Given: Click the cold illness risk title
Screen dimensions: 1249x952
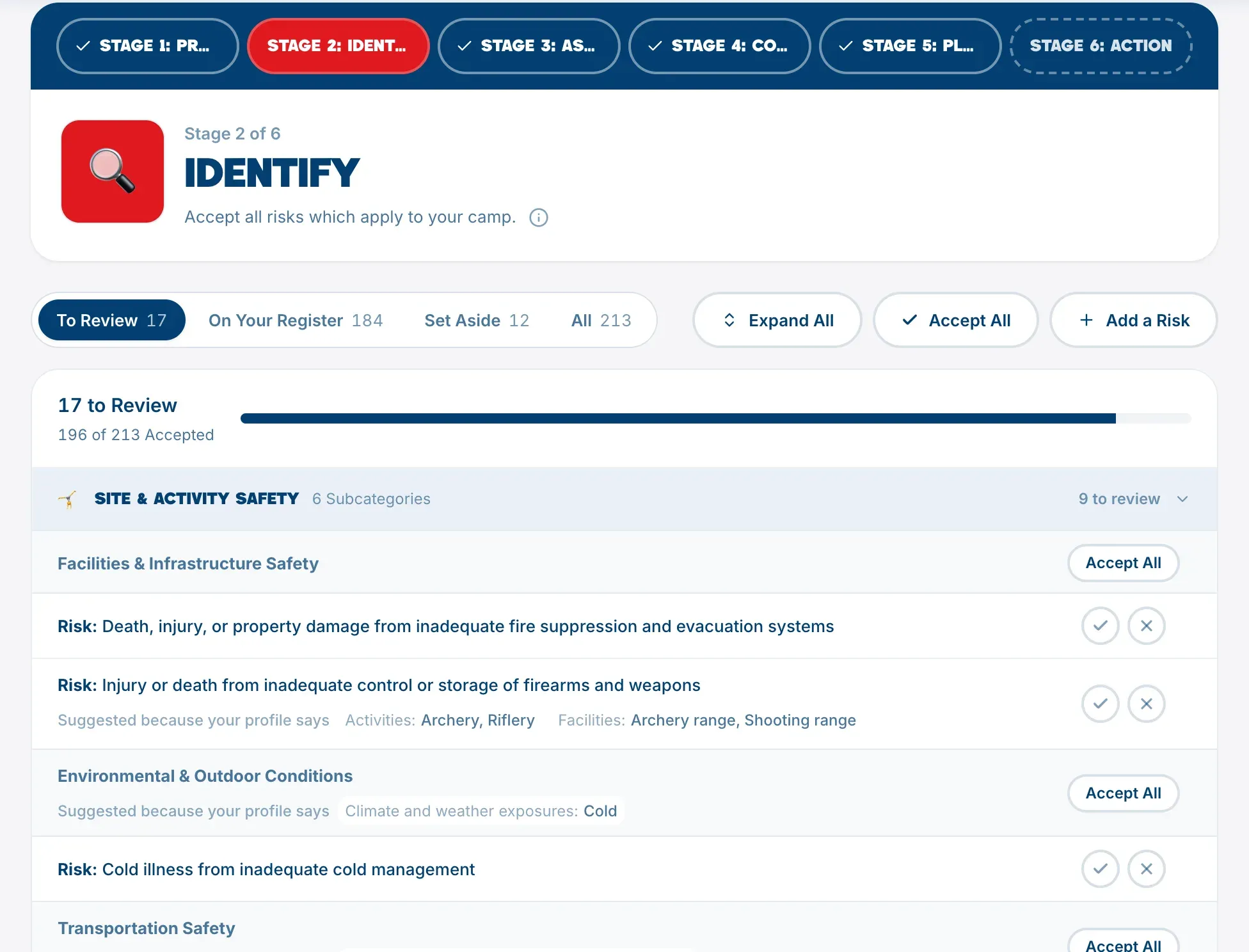Looking at the screenshot, I should click(x=266, y=869).
